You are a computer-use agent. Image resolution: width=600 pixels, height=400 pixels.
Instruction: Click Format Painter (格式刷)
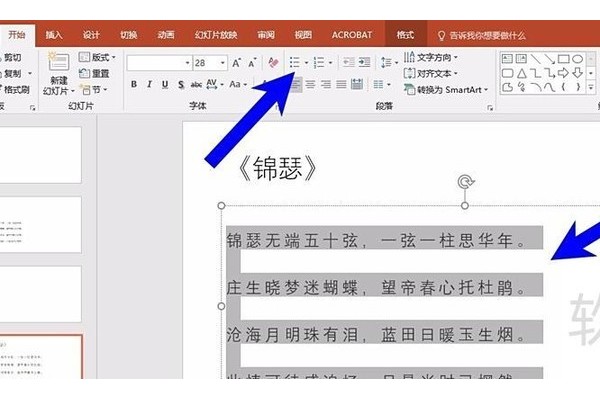pos(15,90)
